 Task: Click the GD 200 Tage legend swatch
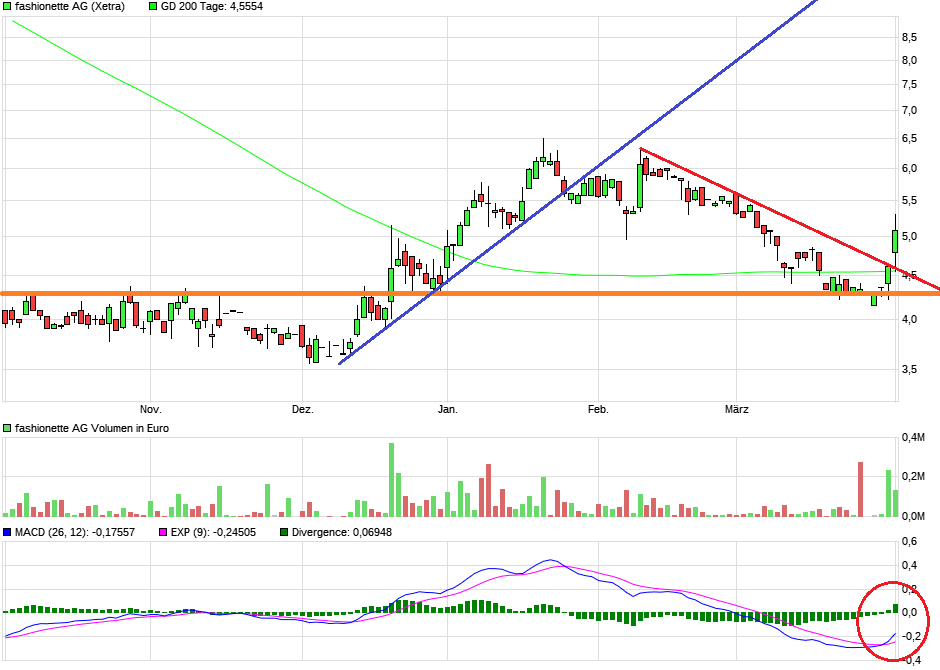pyautogui.click(x=153, y=7)
